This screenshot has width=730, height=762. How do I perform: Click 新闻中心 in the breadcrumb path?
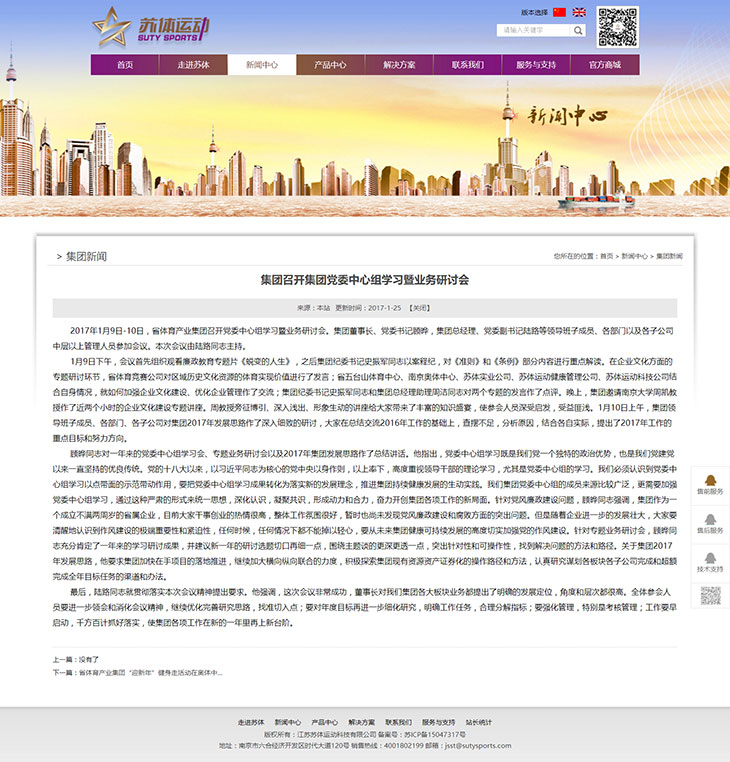click(x=634, y=256)
